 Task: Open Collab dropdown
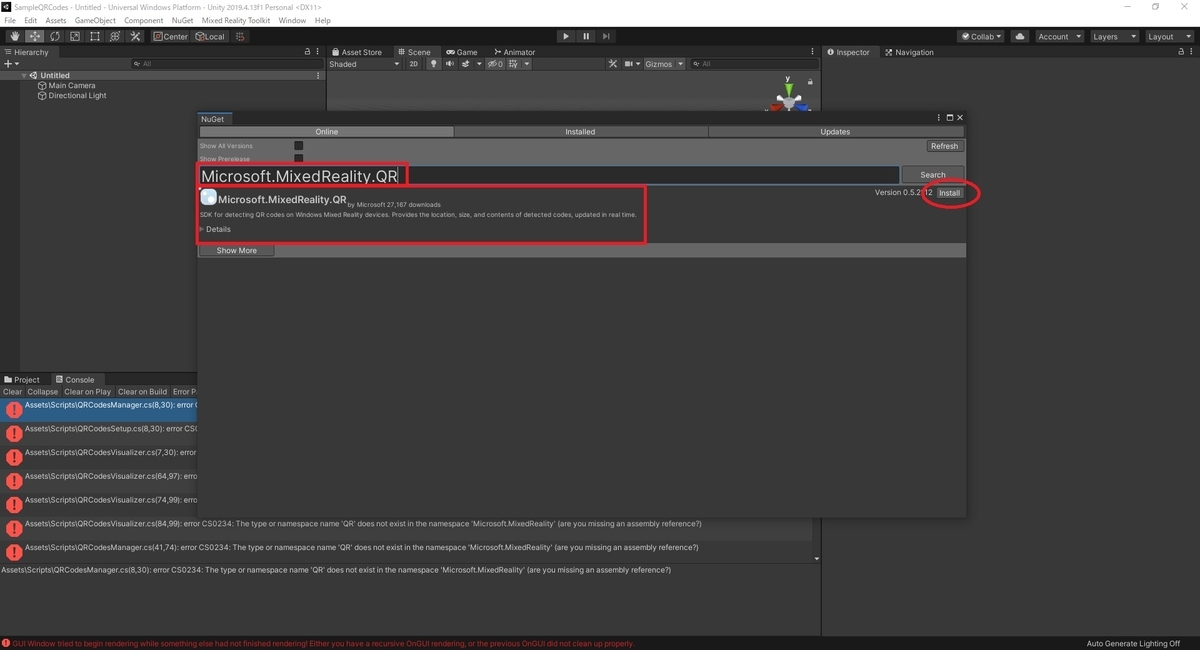click(982, 36)
